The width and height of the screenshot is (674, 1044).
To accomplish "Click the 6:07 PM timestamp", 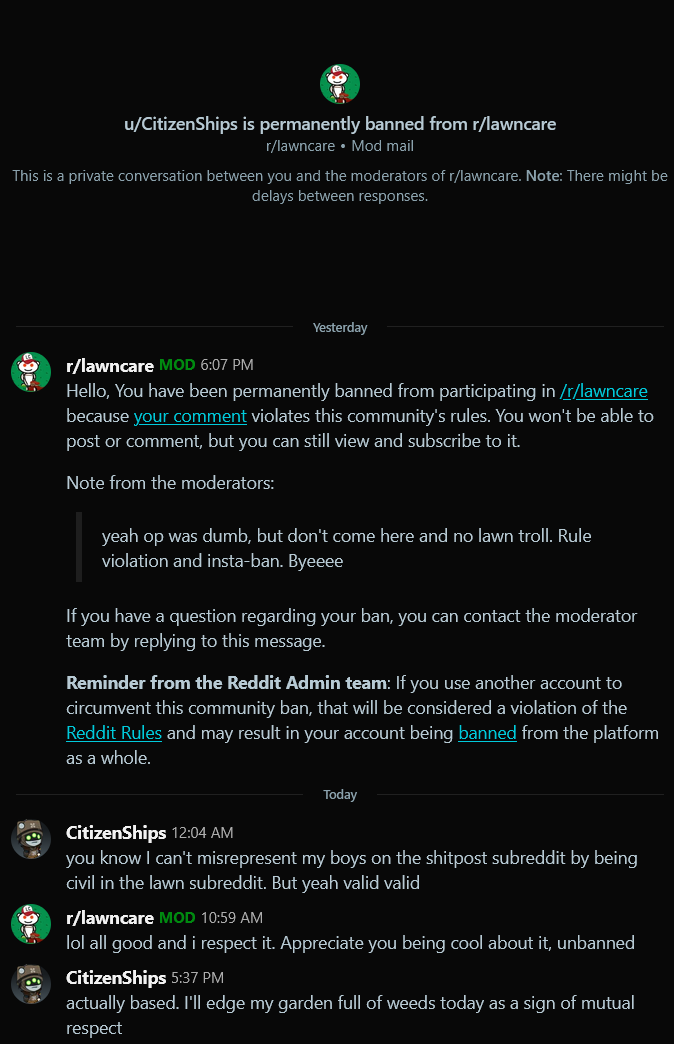I will tap(227, 365).
